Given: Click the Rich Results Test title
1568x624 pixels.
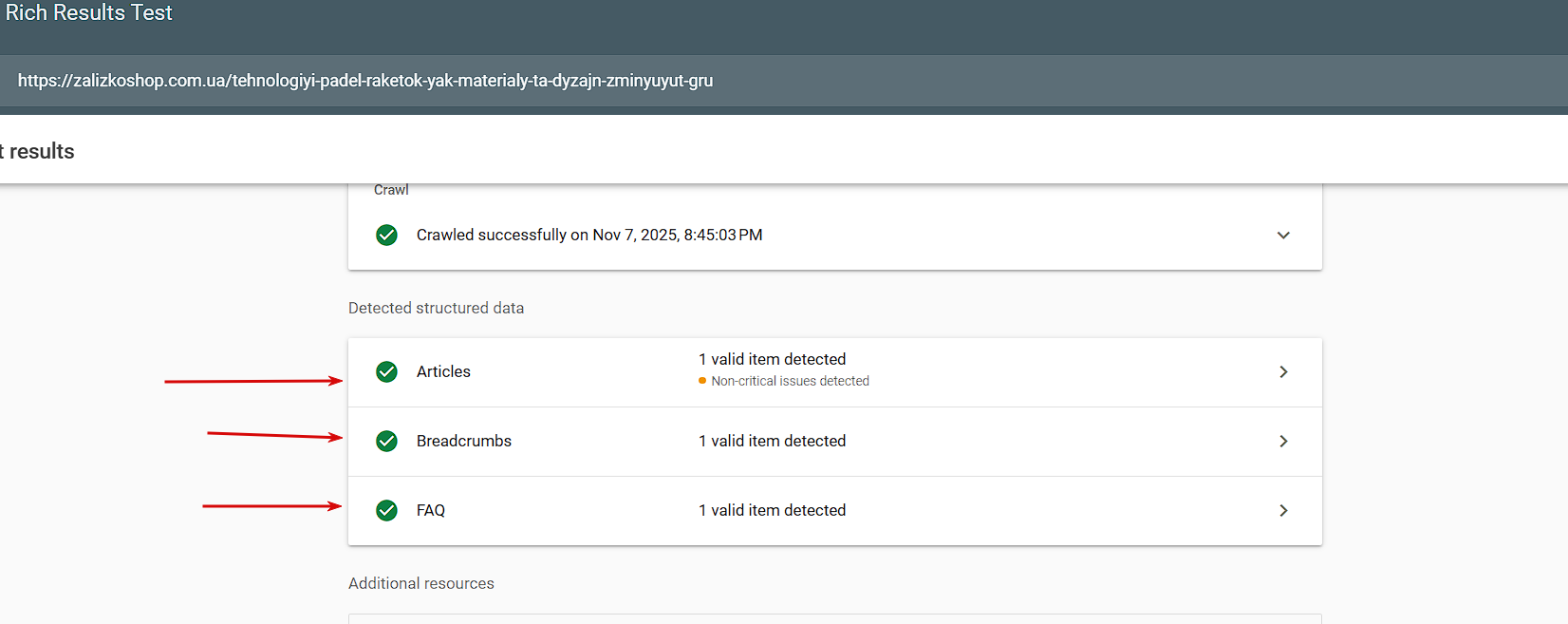Looking at the screenshot, I should coord(89,12).
